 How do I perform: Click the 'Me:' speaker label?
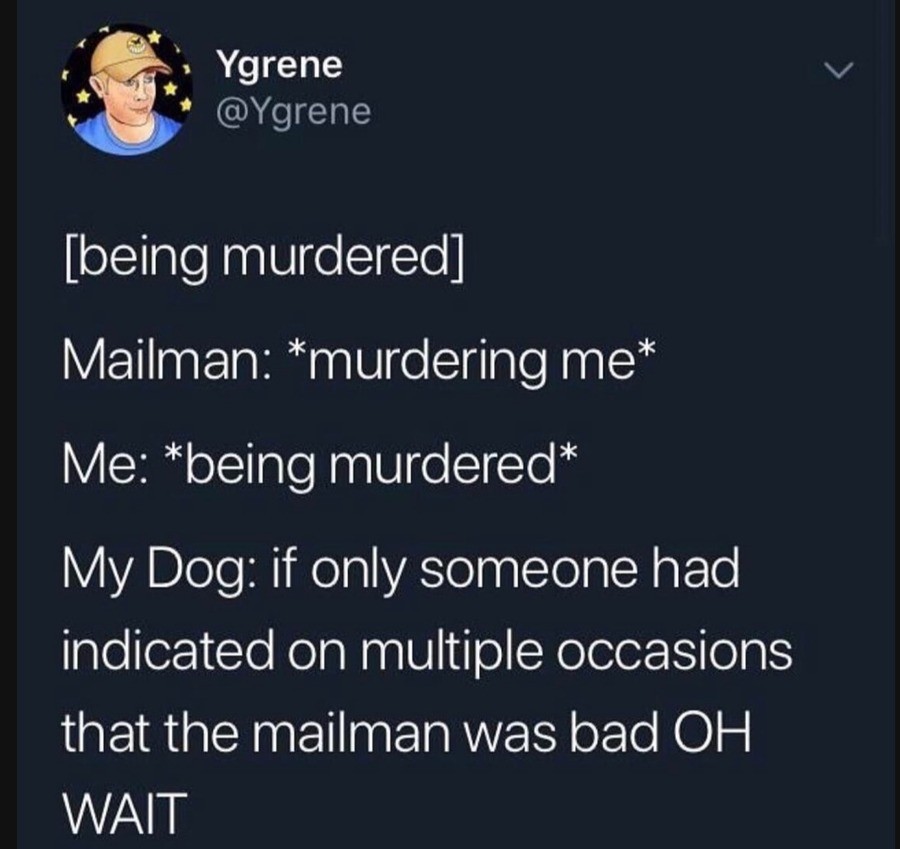107,466
